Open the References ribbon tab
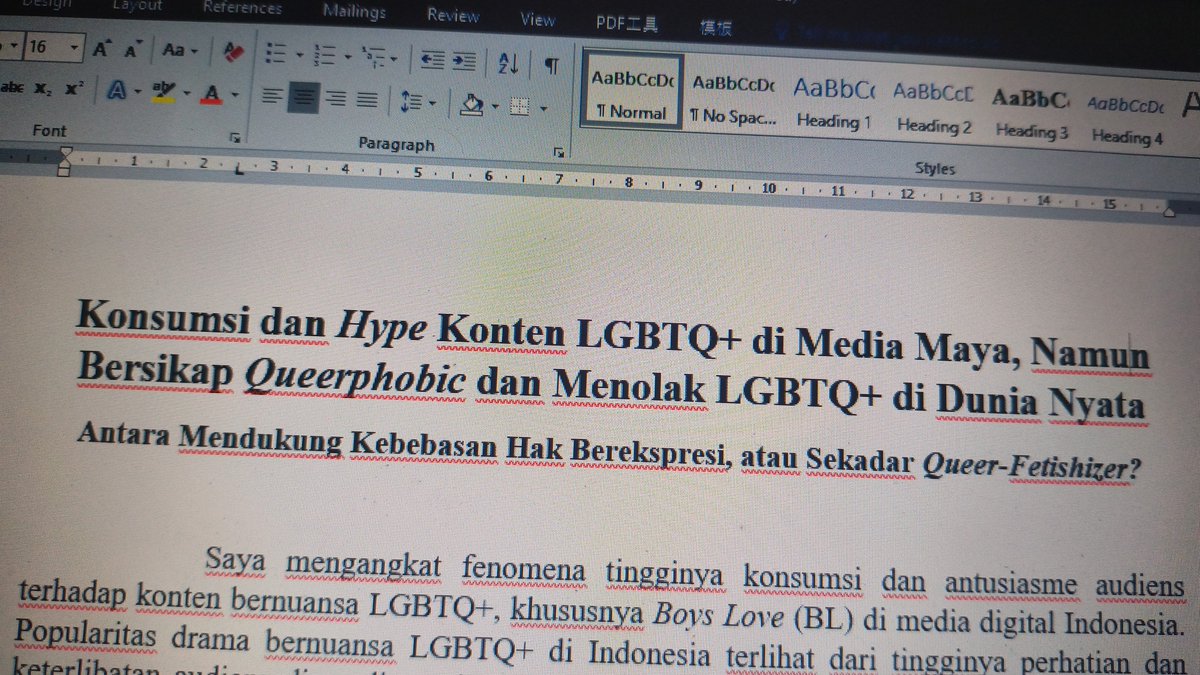The width and height of the screenshot is (1200, 675). coord(243,8)
